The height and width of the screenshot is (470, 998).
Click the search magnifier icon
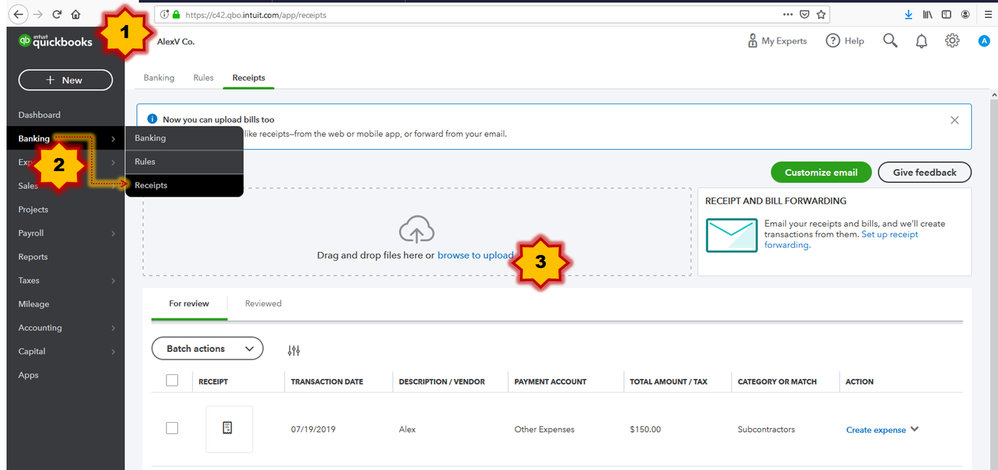[x=890, y=41]
